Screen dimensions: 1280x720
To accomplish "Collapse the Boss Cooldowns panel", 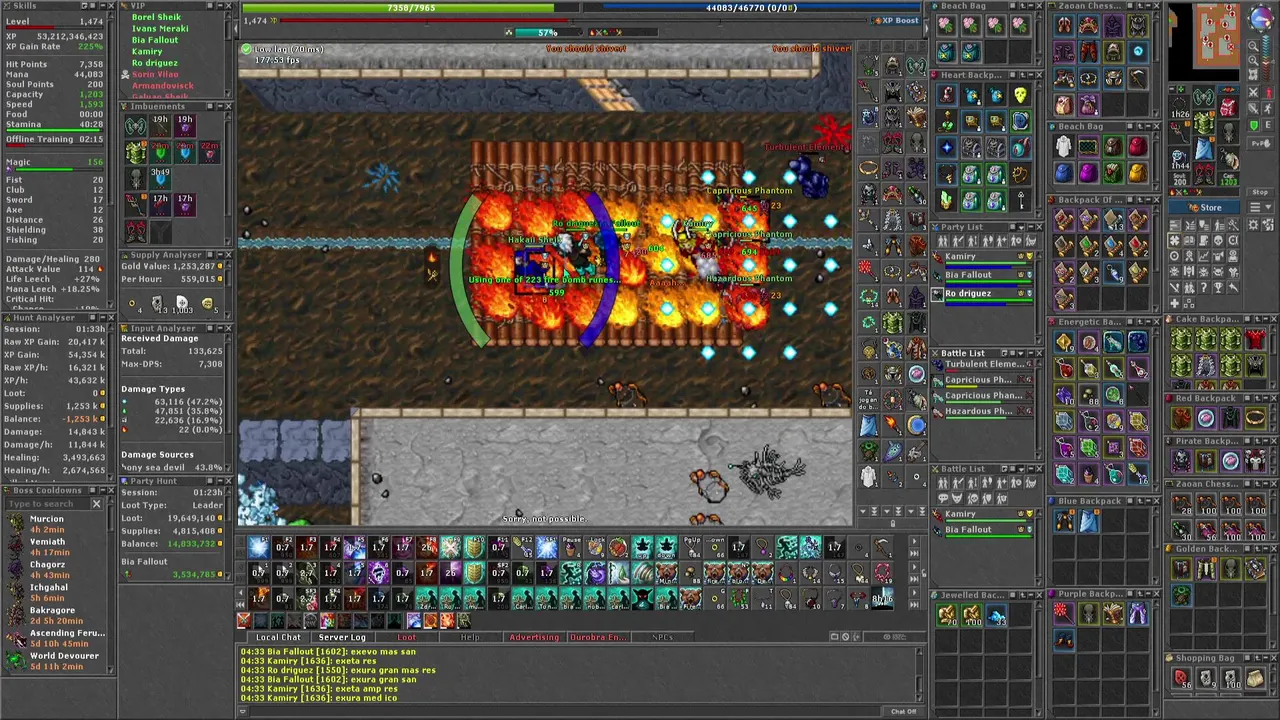I will (x=103, y=490).
